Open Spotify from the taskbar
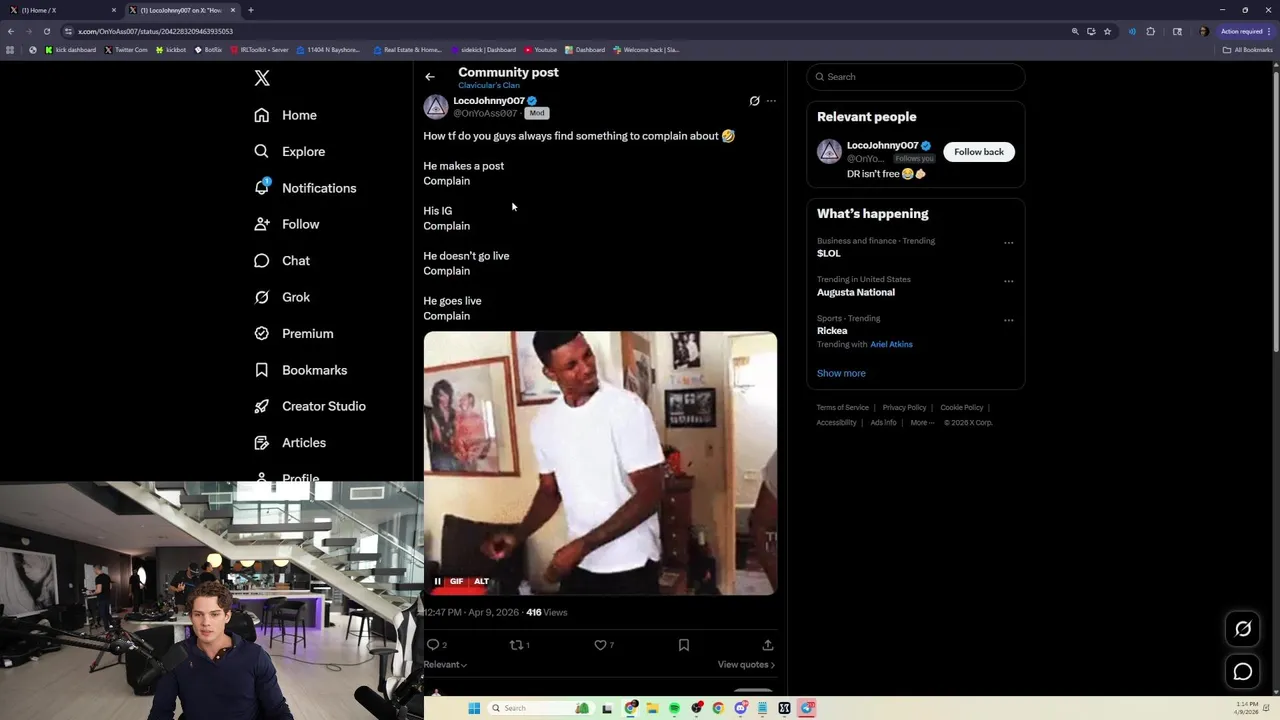 pos(675,708)
